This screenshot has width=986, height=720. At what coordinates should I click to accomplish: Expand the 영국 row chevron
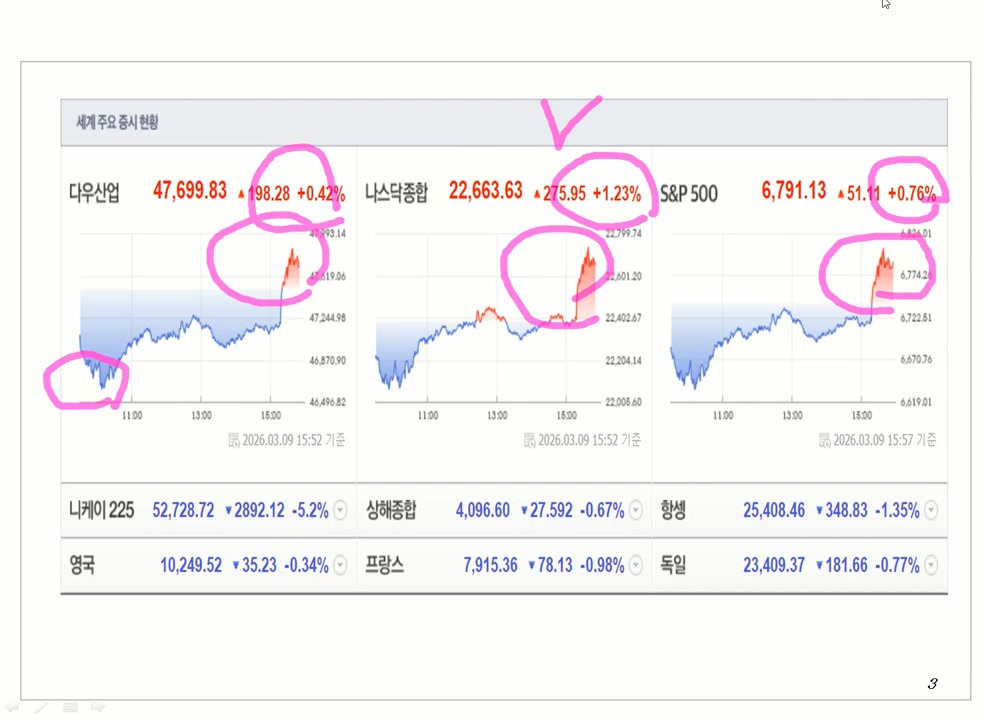tap(340, 565)
